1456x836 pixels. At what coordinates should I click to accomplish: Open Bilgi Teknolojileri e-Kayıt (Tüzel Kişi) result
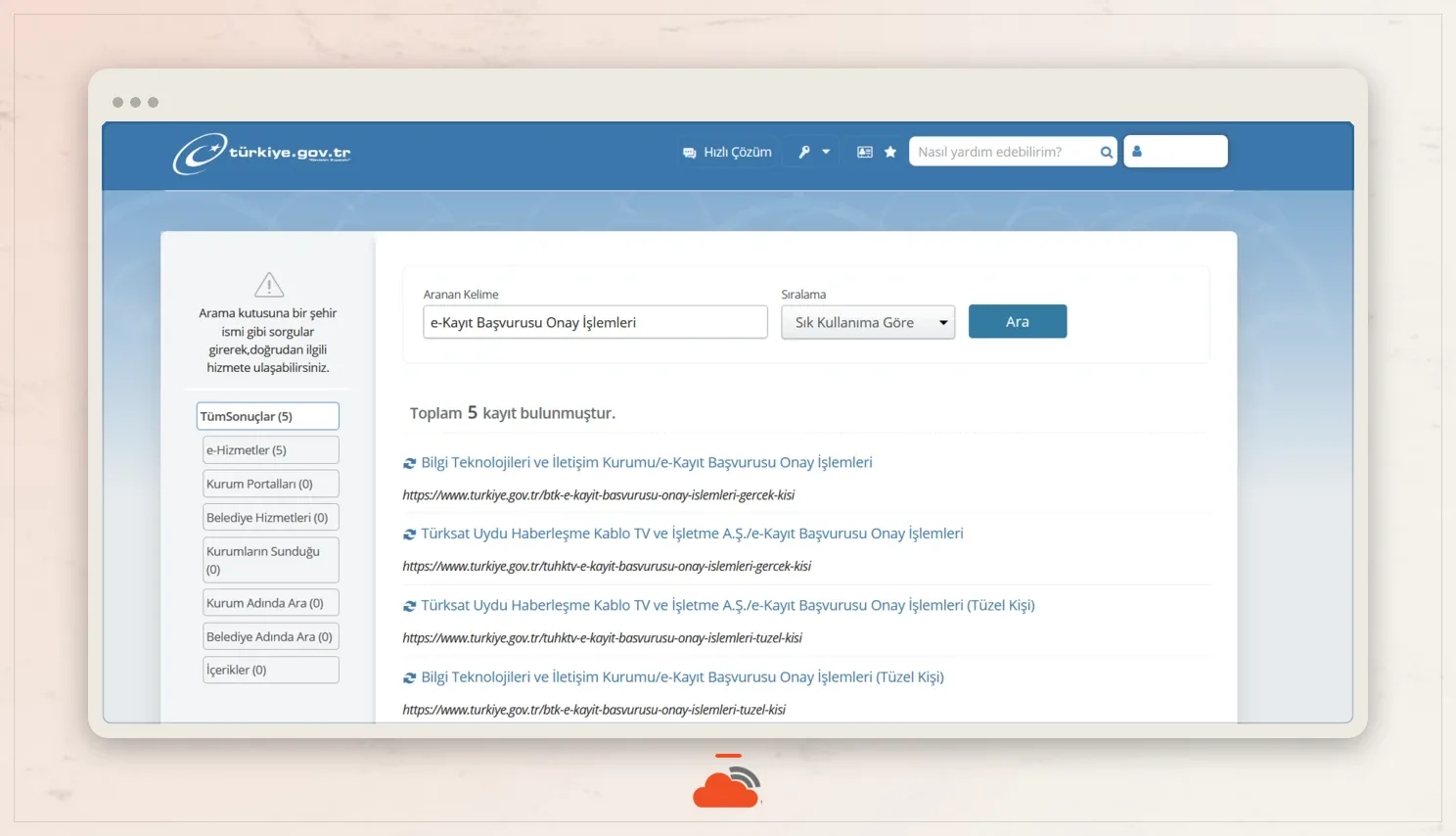pyautogui.click(x=683, y=676)
